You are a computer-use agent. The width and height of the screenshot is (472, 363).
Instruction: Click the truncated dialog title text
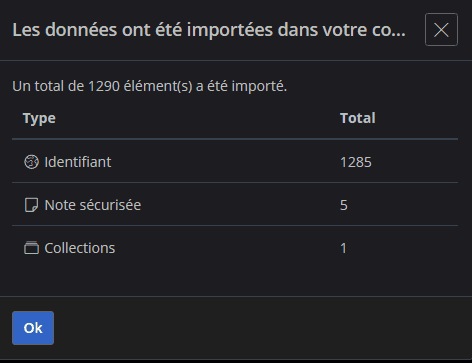[209, 30]
